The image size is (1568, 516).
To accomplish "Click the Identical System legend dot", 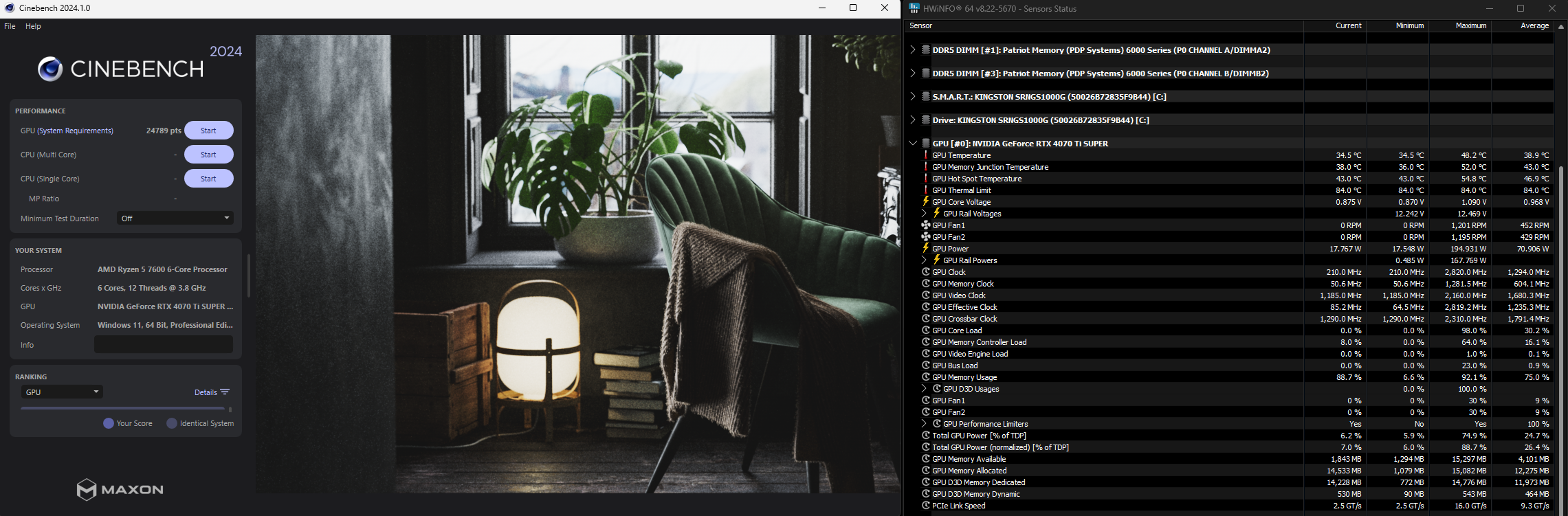I will pos(172,423).
